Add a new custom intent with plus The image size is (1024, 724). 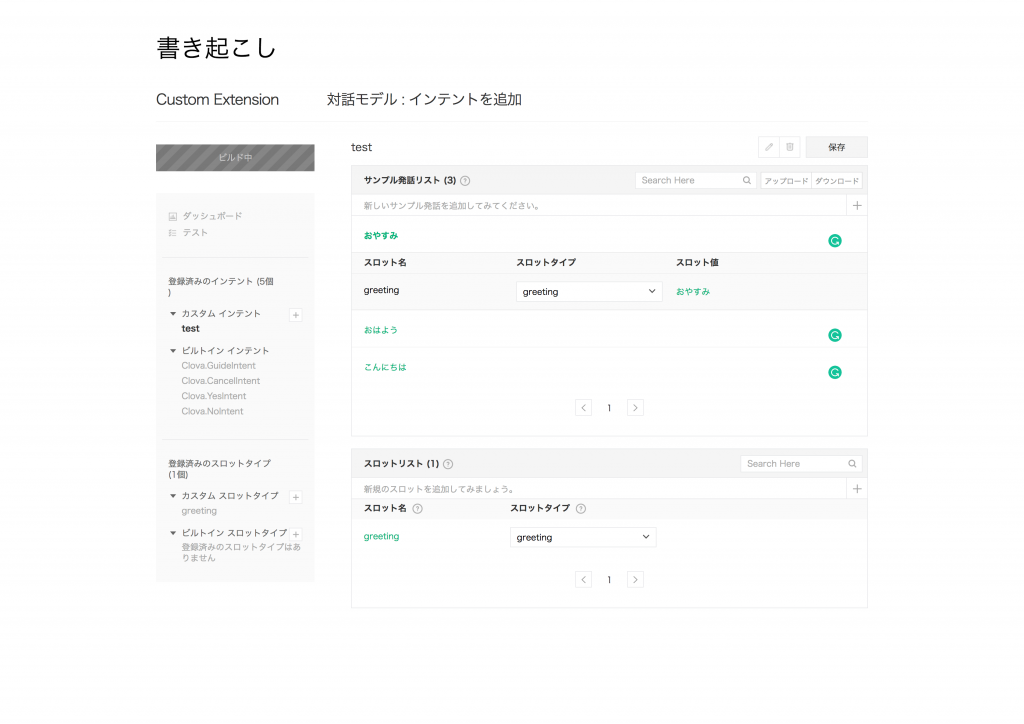296,315
